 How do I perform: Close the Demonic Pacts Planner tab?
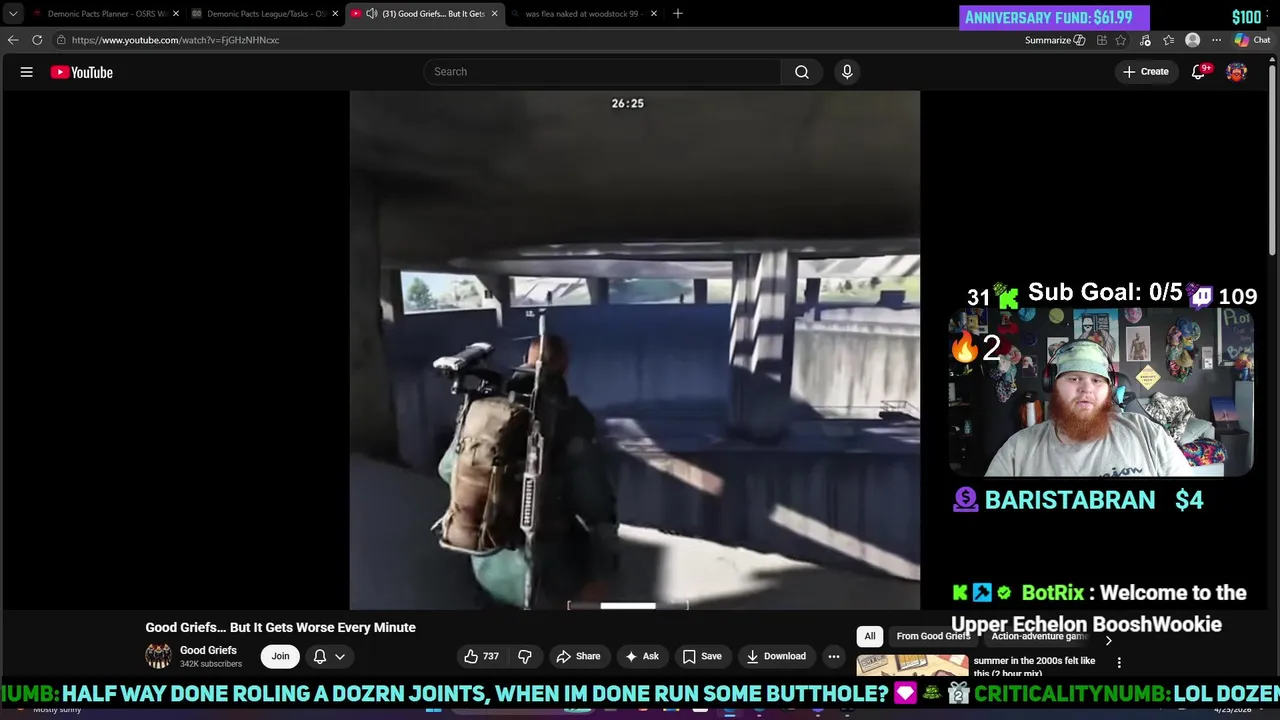pos(176,14)
